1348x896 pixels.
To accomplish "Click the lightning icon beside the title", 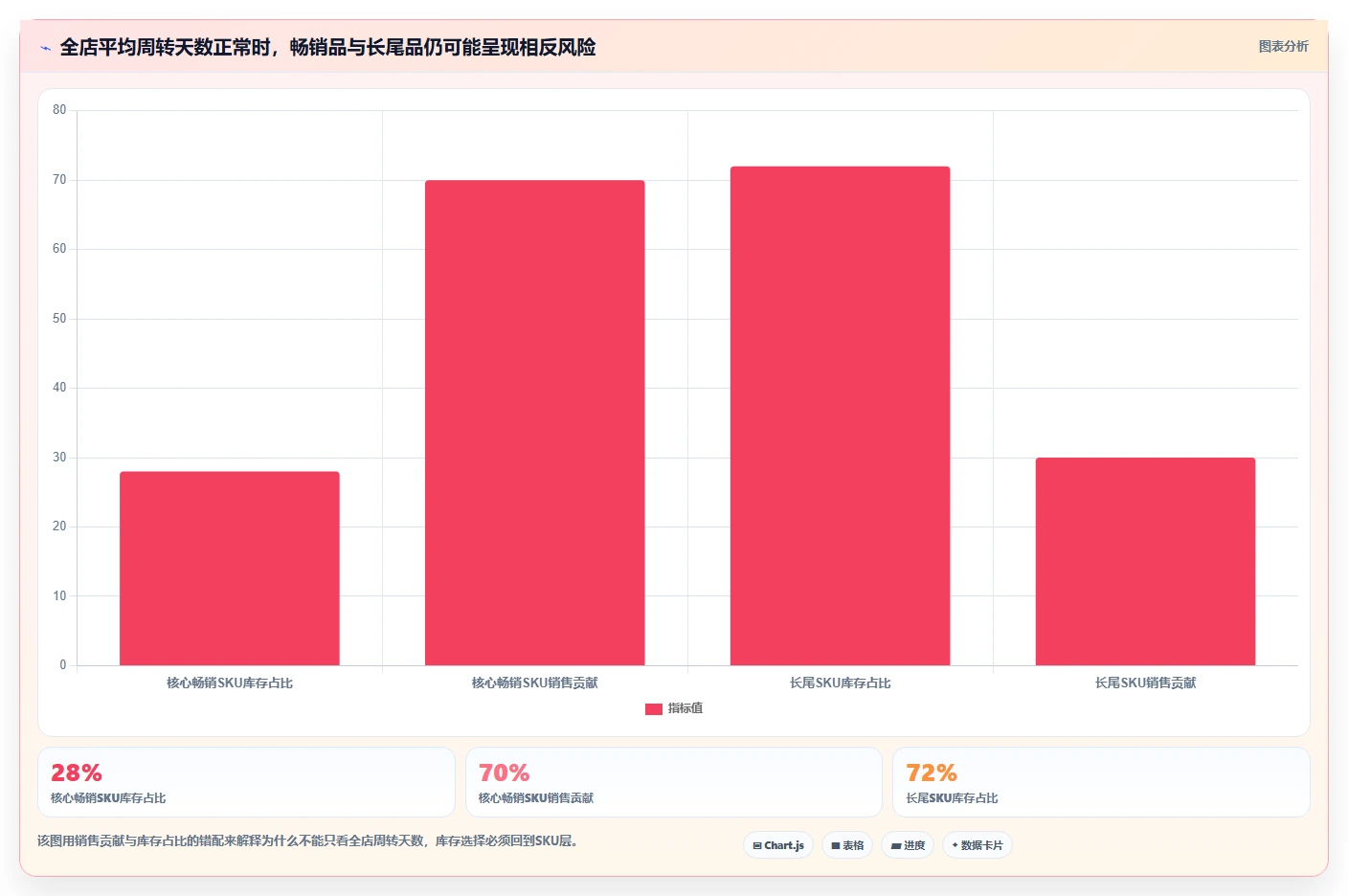I will (45, 48).
